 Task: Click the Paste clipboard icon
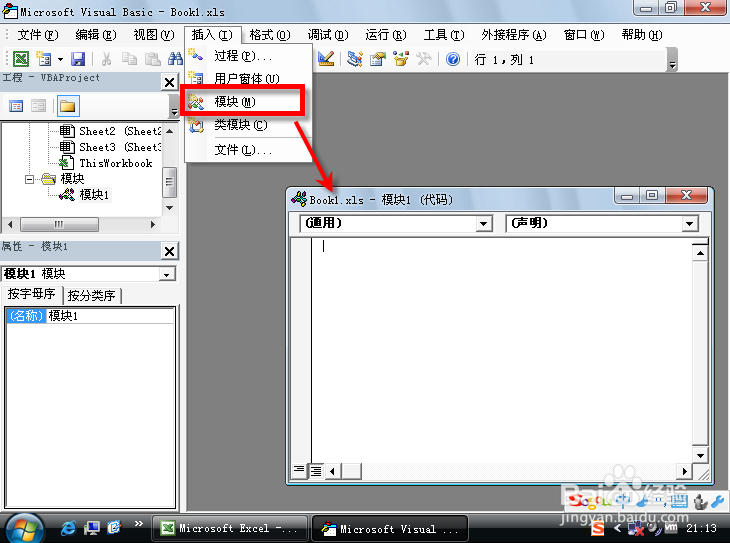[152, 59]
